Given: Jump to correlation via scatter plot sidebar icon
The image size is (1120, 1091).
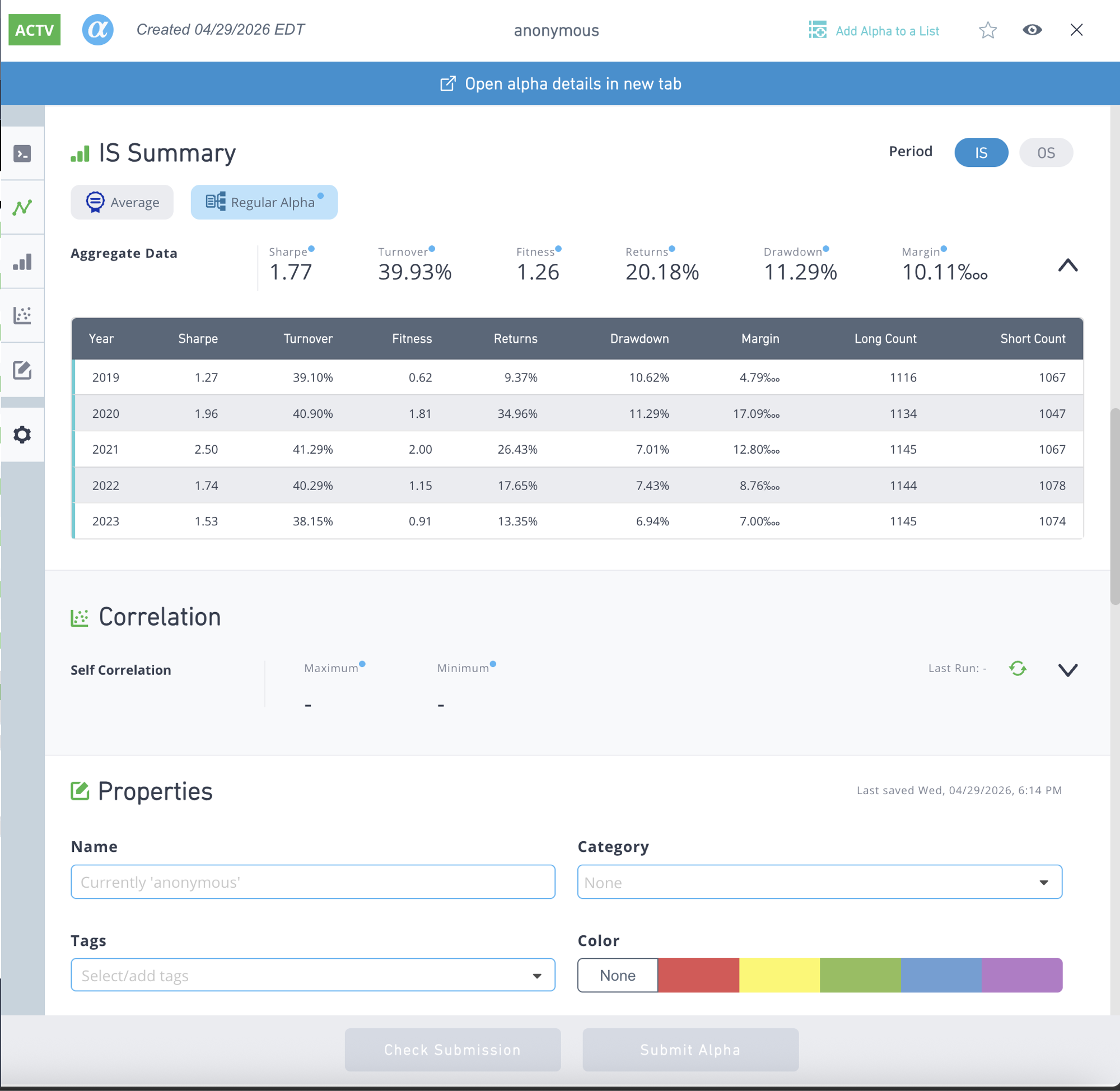Looking at the screenshot, I should pos(22,315).
